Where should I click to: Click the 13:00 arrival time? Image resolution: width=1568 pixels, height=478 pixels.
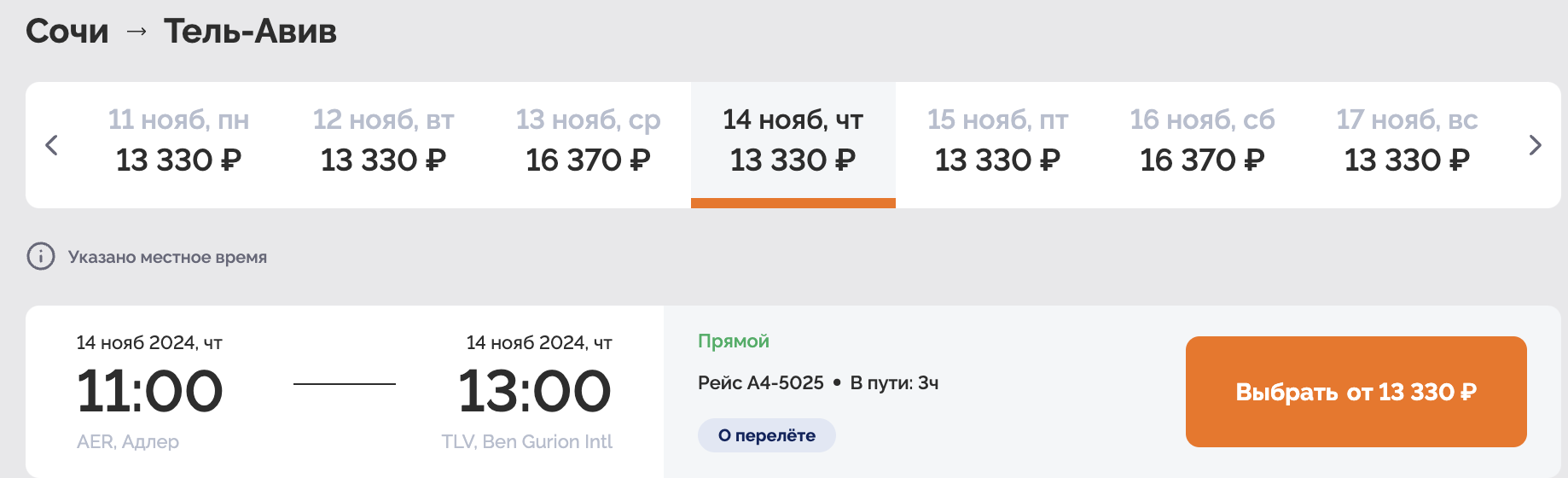tap(535, 391)
